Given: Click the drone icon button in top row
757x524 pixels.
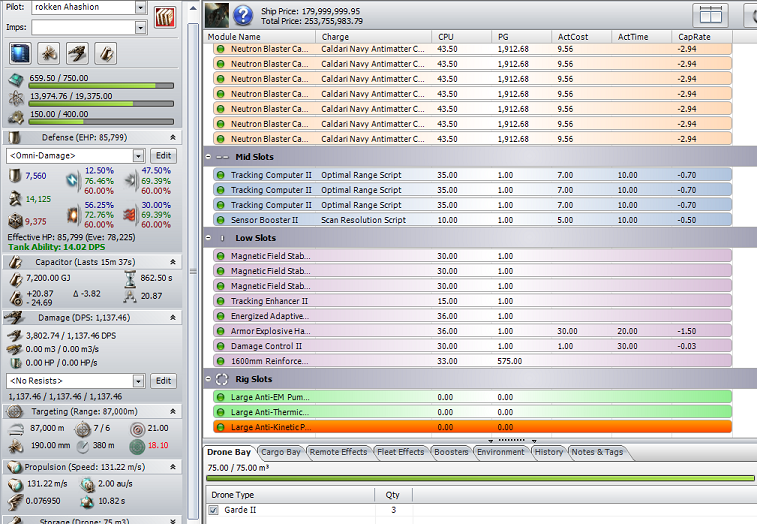Looking at the screenshot, I should click(x=49, y=53).
